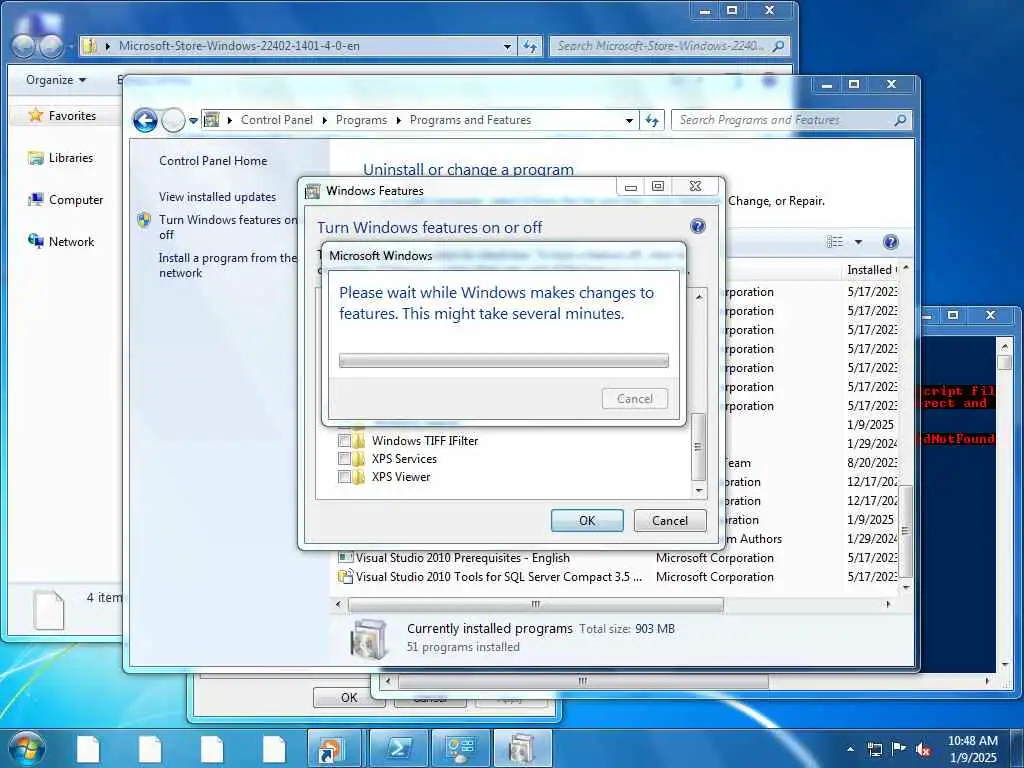
Task: Click the shield icon beside Turn Windows features
Action: coord(144,220)
